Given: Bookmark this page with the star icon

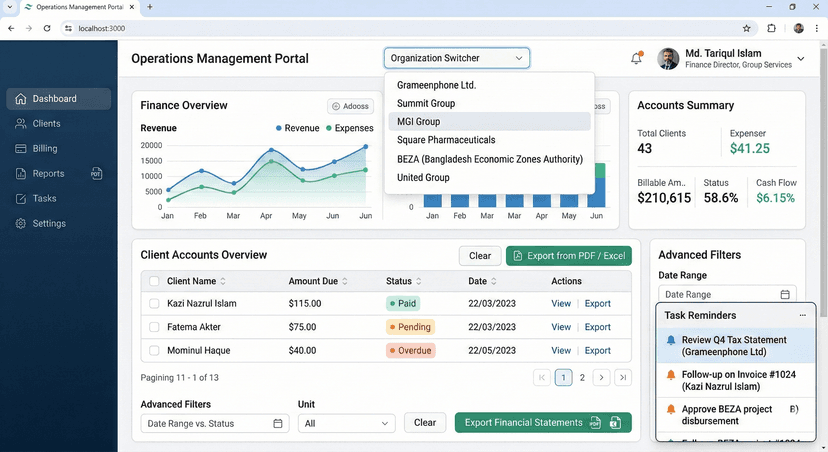Looking at the screenshot, I should pyautogui.click(x=746, y=28).
